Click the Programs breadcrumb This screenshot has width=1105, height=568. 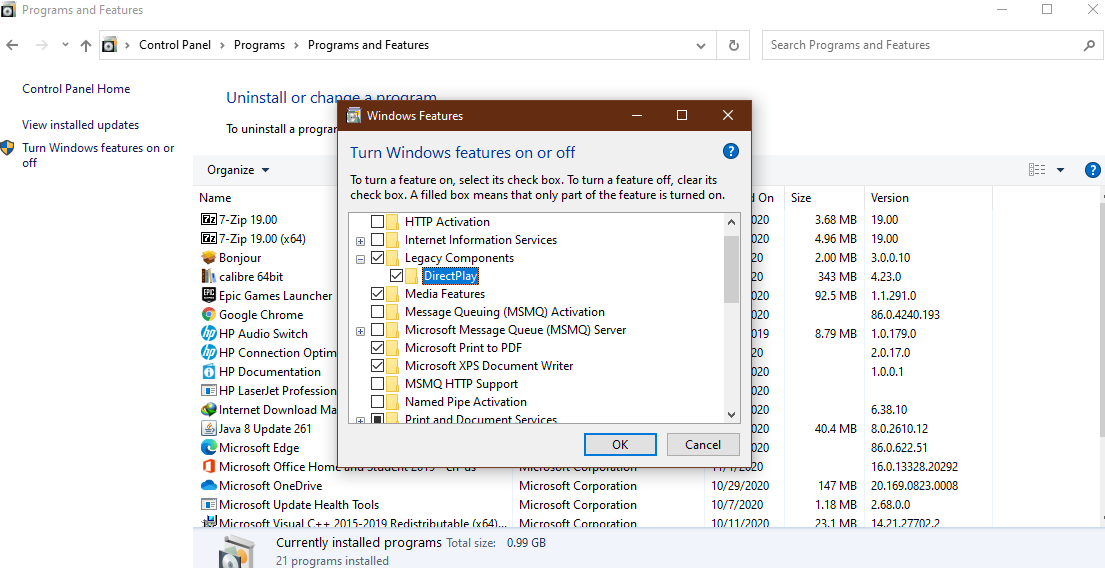[x=259, y=45]
